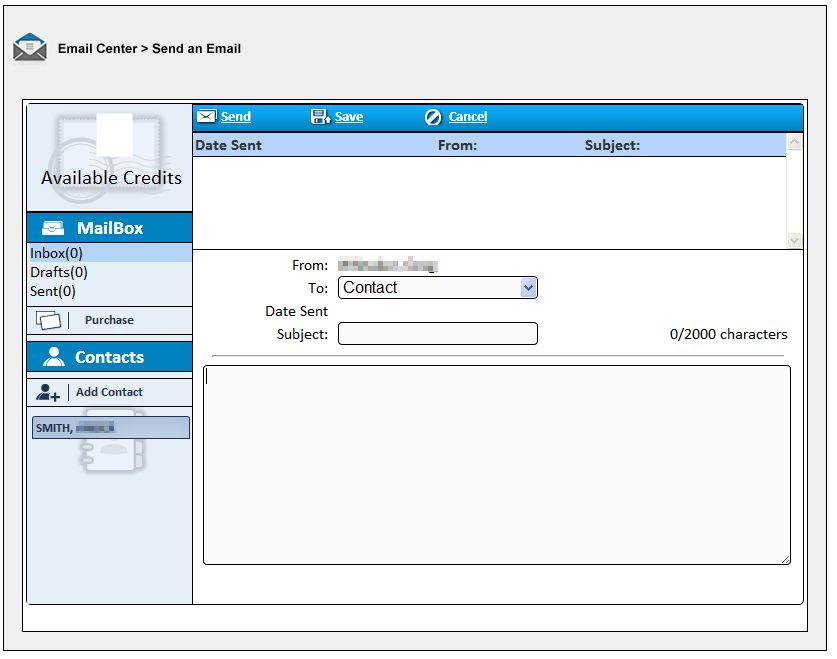
Task: Click the Save link
Action: point(349,116)
